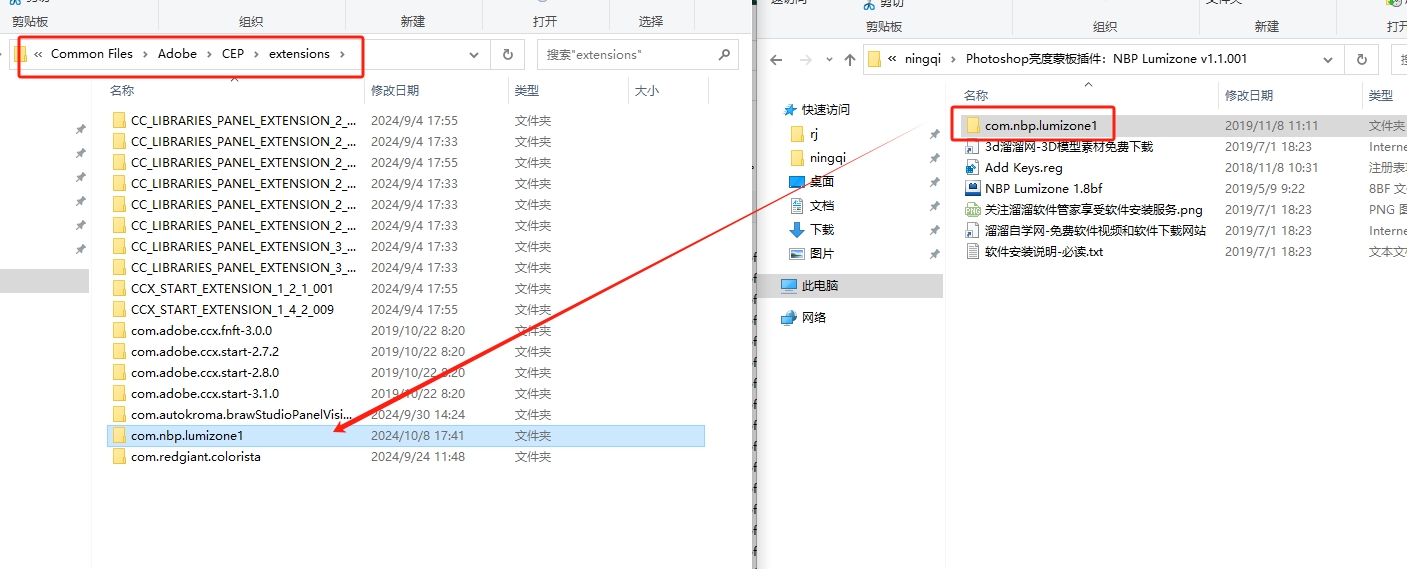Select folder icon of com.adobe.ccx.fnft-3.0.0

[x=120, y=330]
